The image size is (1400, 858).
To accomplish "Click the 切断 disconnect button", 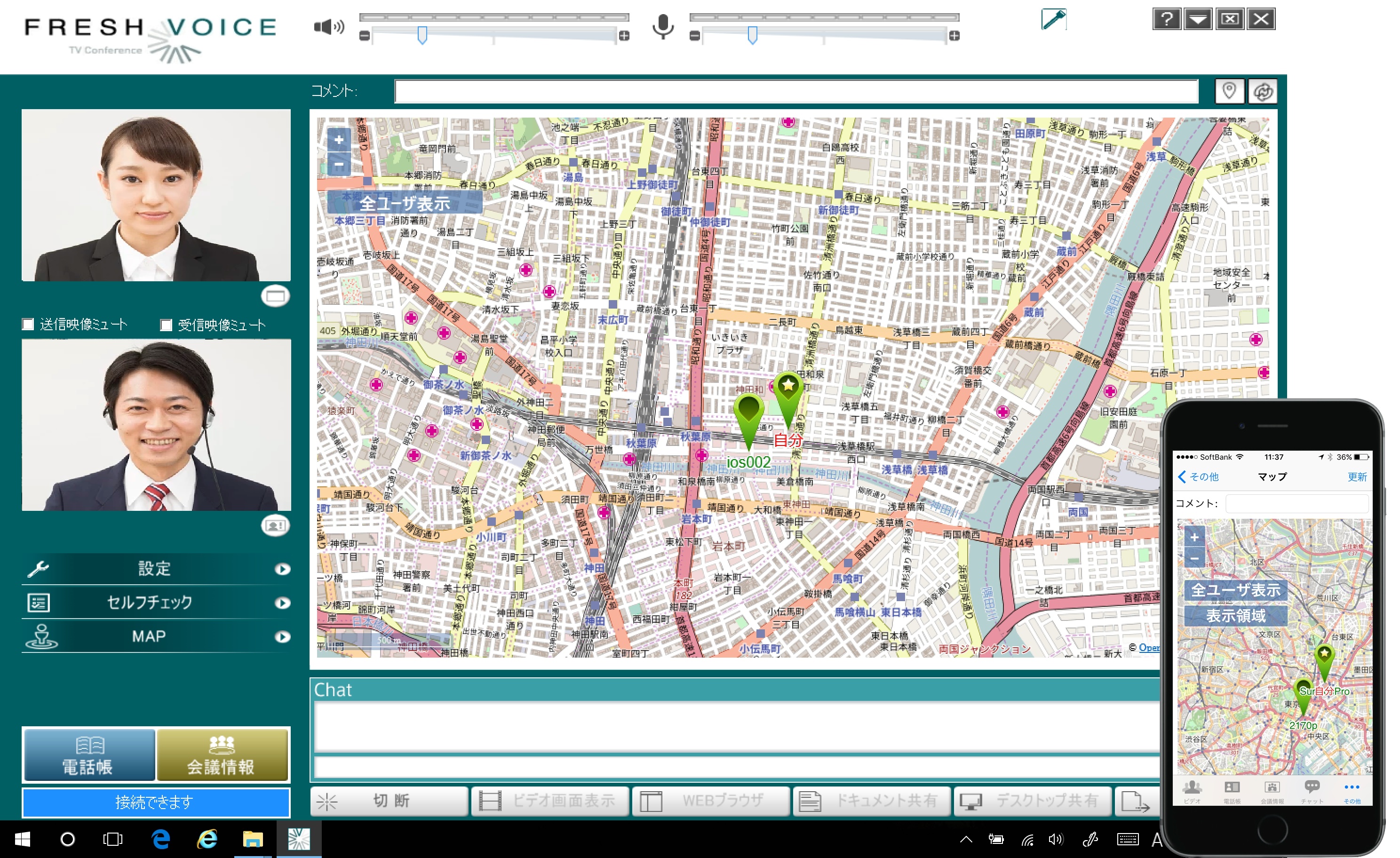I will (x=390, y=801).
